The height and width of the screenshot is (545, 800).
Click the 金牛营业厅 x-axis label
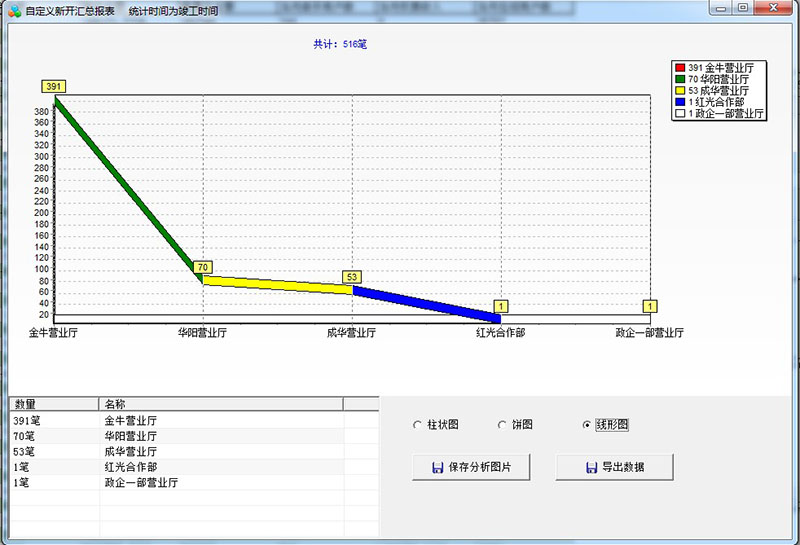(53, 333)
